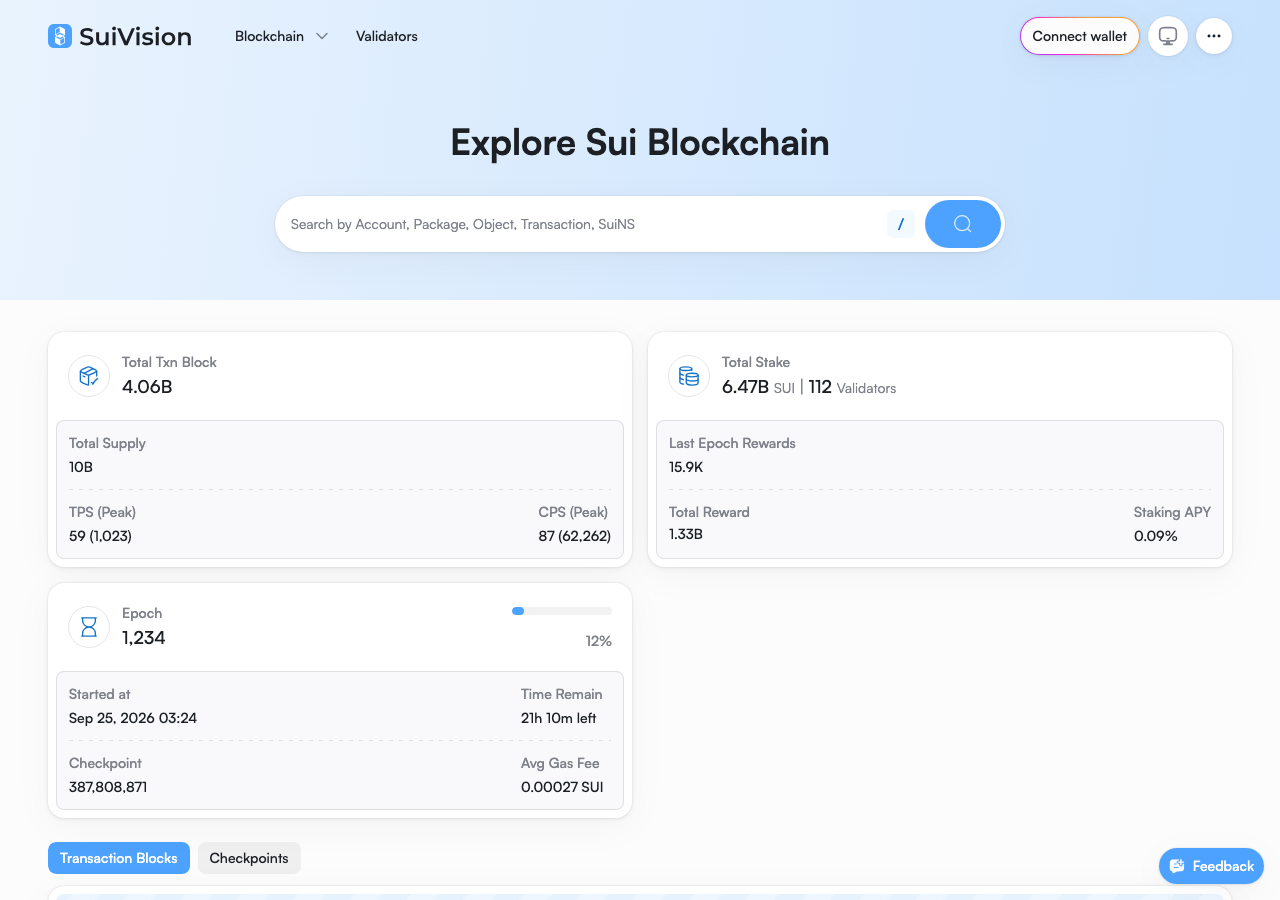Click the 112 Validators count
Image resolution: width=1280 pixels, height=900 pixels.
(x=853, y=387)
